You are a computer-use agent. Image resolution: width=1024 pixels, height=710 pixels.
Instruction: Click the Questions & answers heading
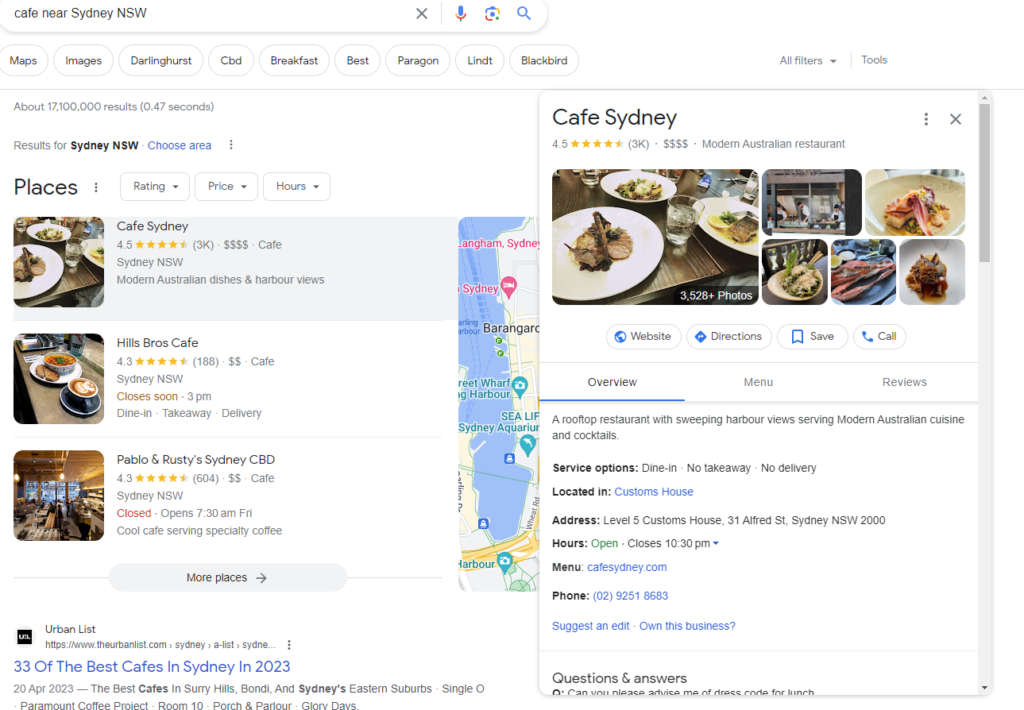tap(619, 678)
